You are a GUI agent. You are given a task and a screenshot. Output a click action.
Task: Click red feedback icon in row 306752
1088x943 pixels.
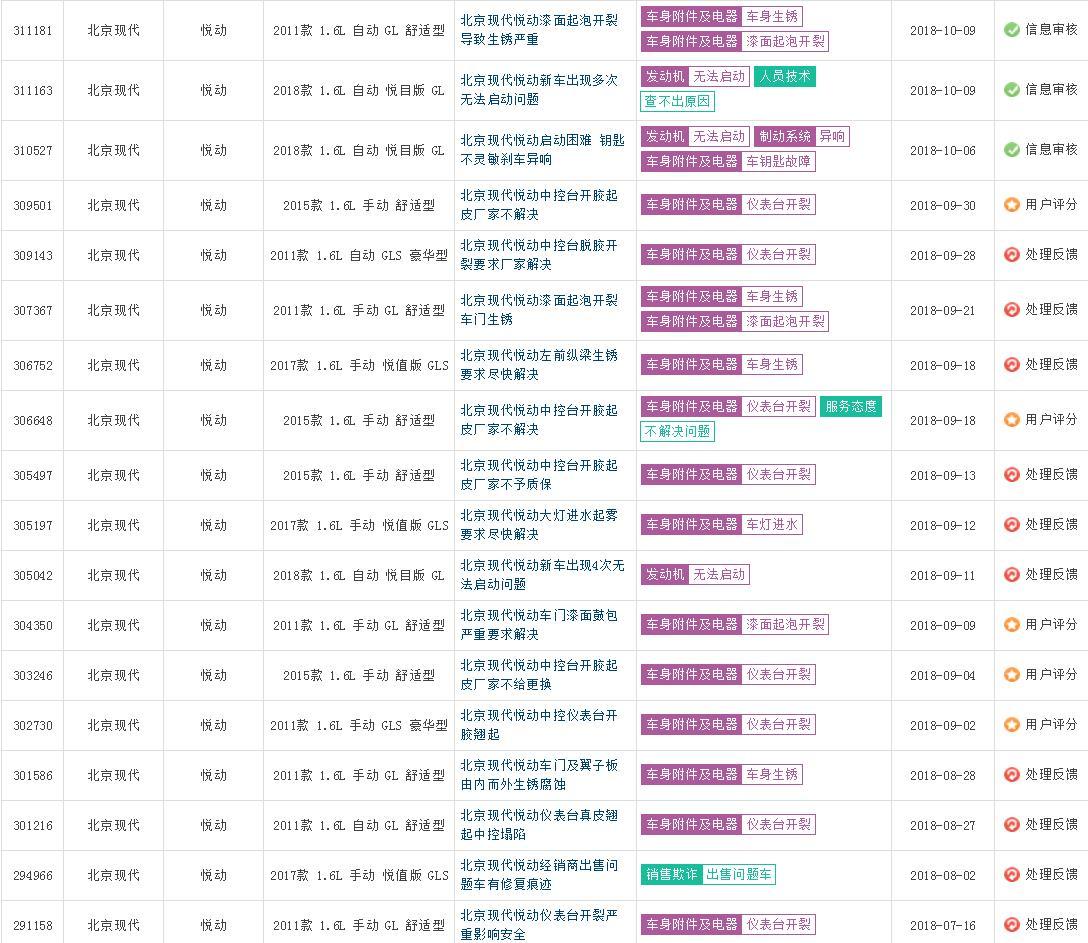pyautogui.click(x=1012, y=364)
